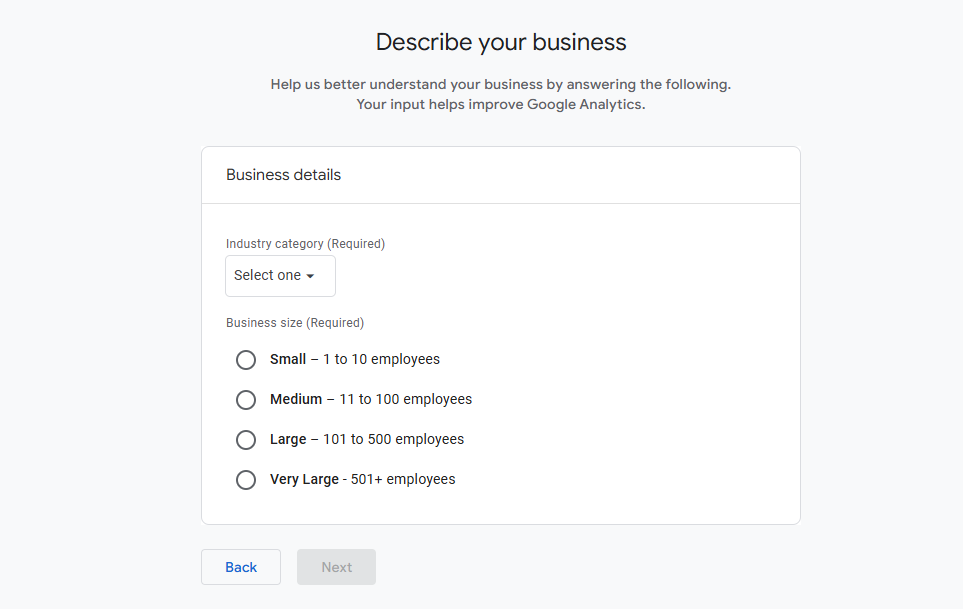The image size is (963, 609).
Task: Open the Industry category dropdown
Action: (280, 276)
